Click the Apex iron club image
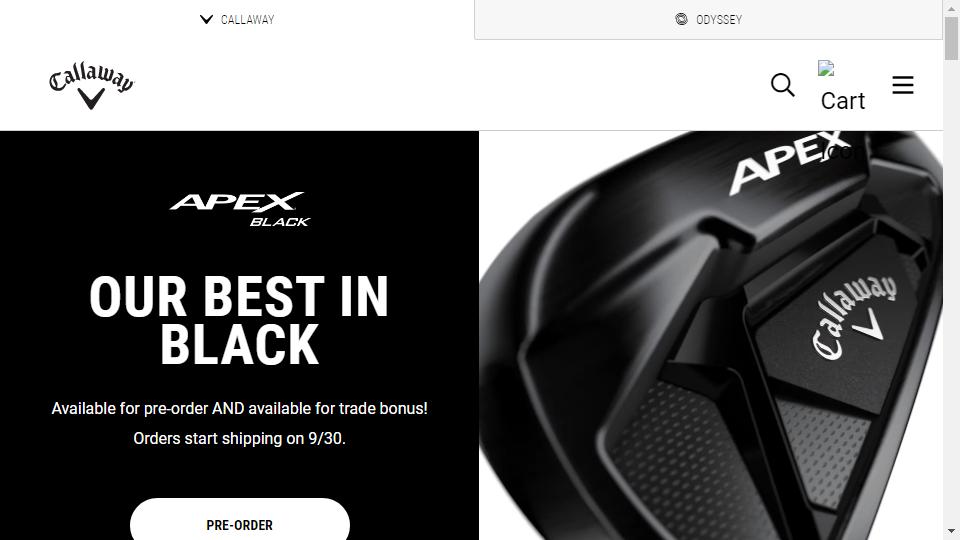 tap(711, 336)
